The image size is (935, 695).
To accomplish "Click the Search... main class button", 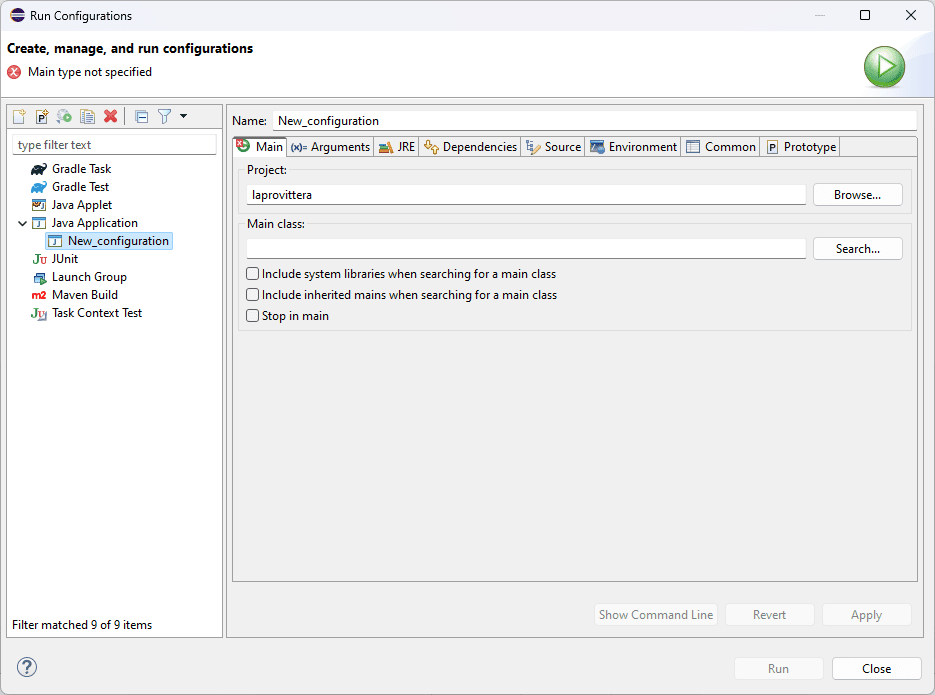I will click(x=857, y=249).
